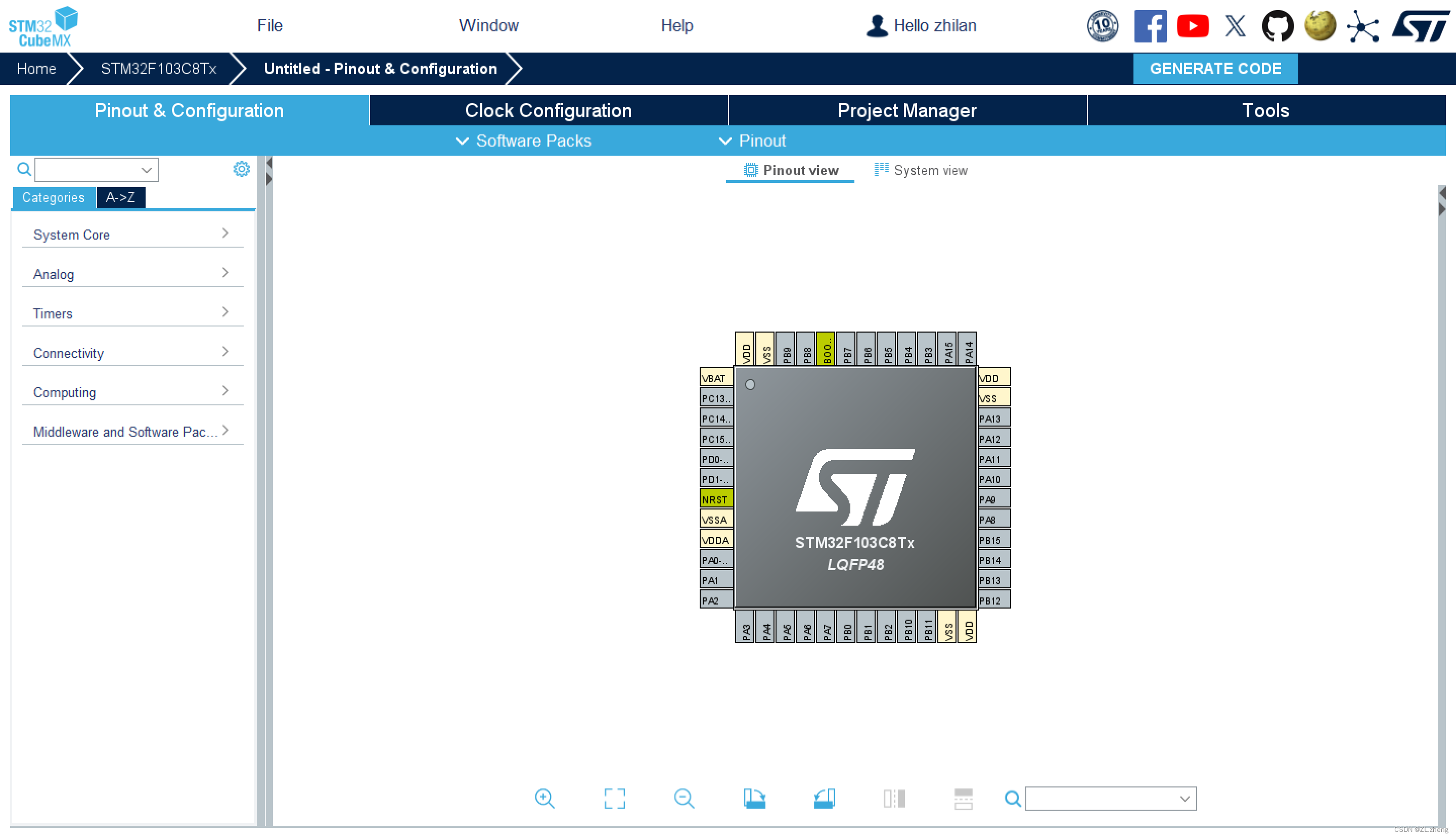Screen dimensions: 1456x838
Task: Click the user account icon
Action: [x=876, y=26]
